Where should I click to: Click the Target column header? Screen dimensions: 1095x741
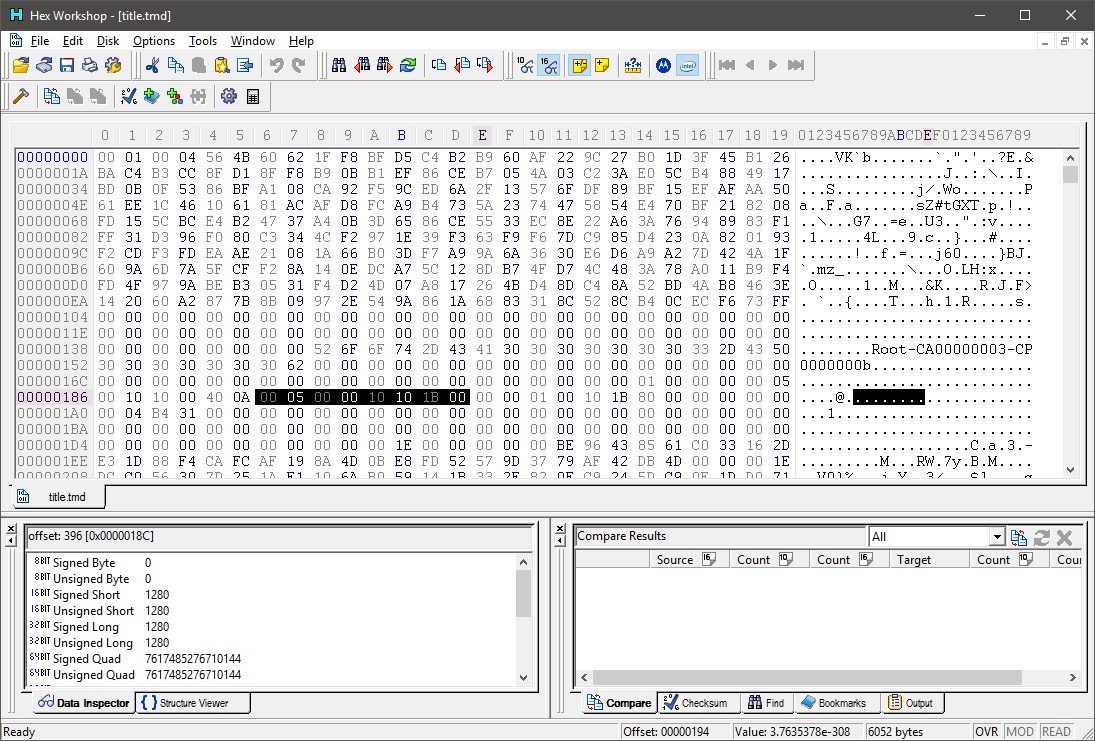click(x=929, y=559)
